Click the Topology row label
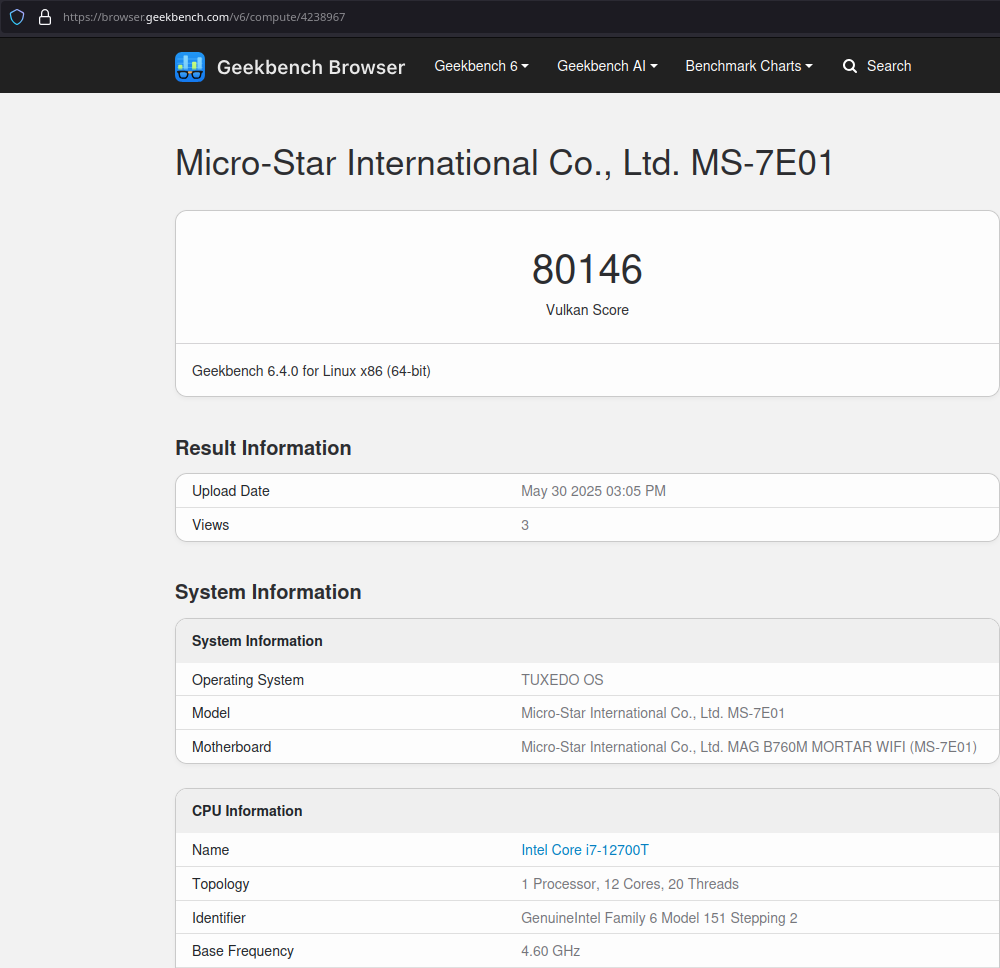Image resolution: width=1000 pixels, height=968 pixels. click(x=221, y=884)
